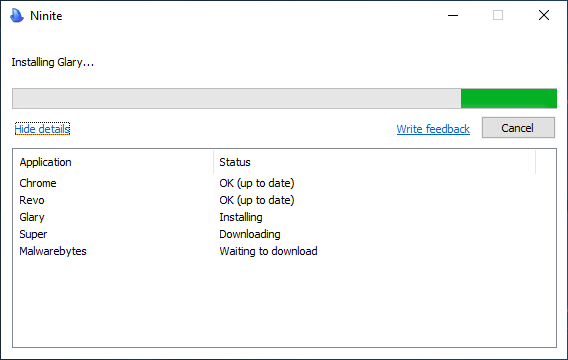
Task: Cancel the installation
Action: click(x=518, y=127)
